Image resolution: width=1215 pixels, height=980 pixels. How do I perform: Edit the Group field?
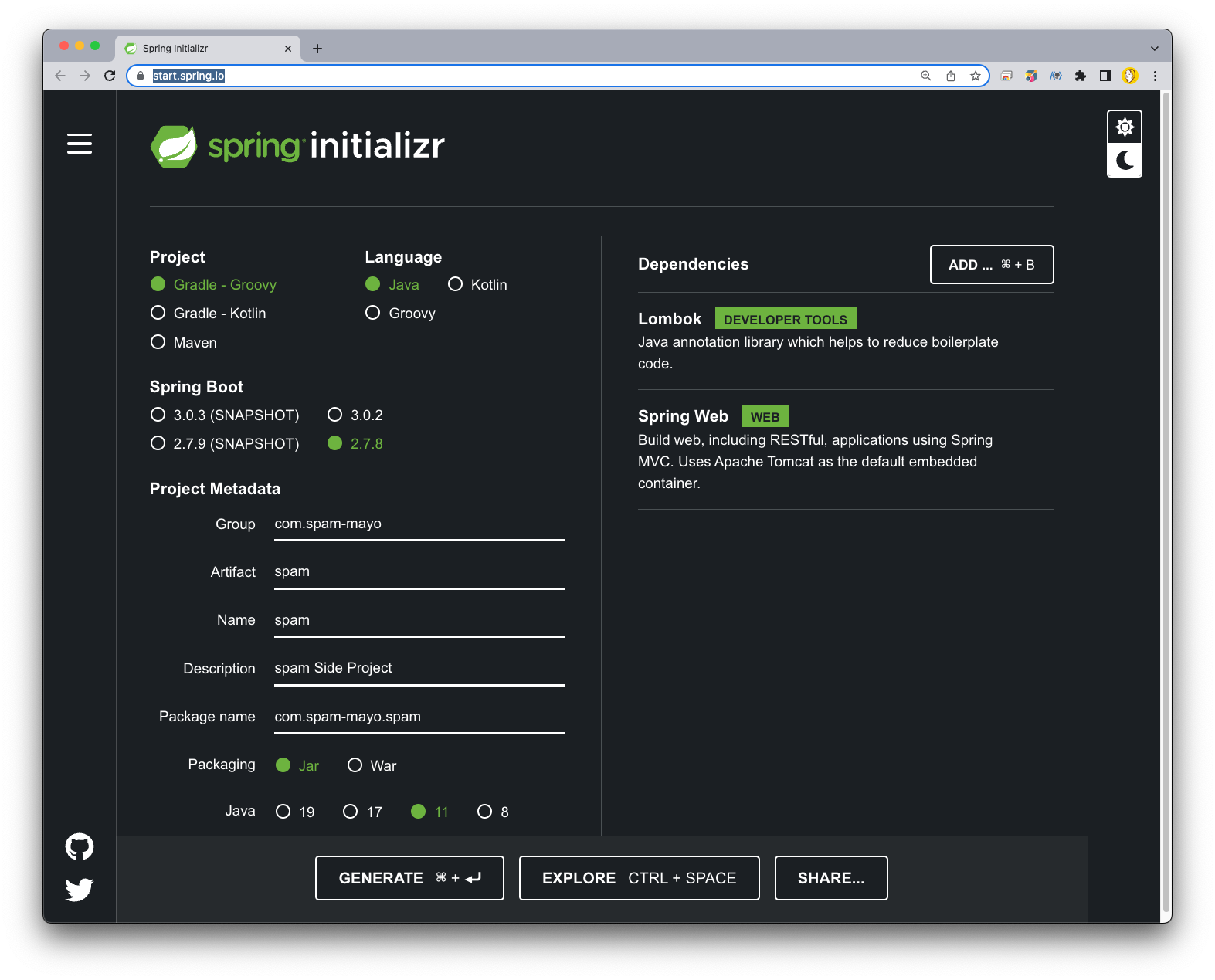point(419,524)
